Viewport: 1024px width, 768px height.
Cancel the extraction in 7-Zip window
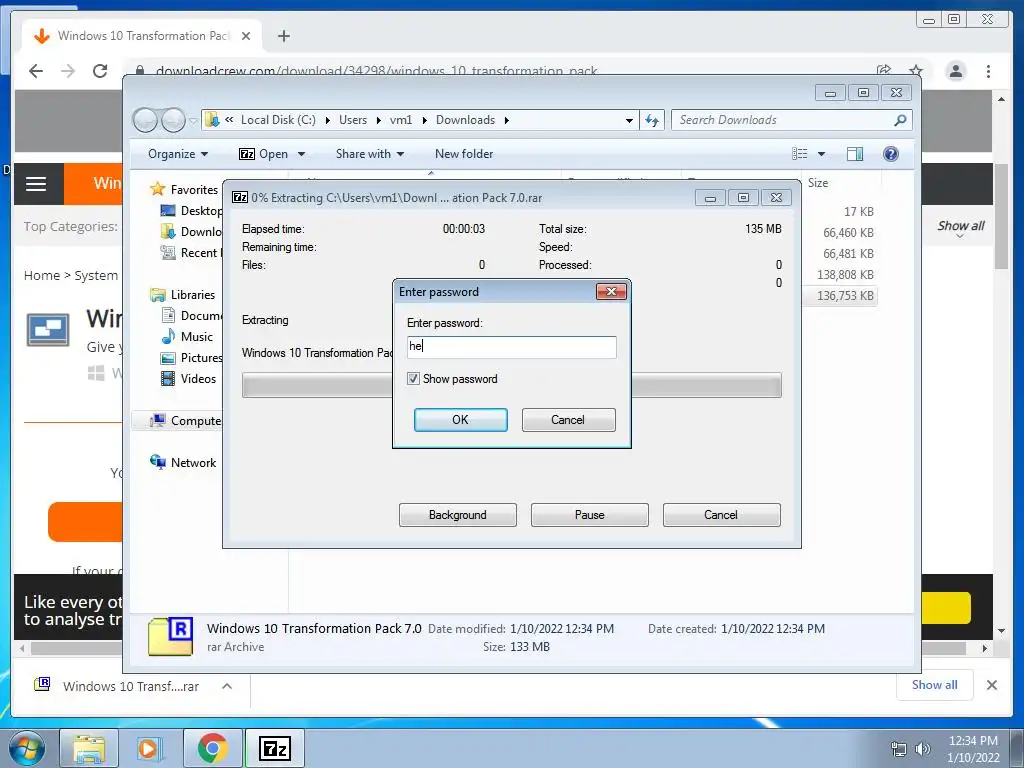pyautogui.click(x=721, y=515)
